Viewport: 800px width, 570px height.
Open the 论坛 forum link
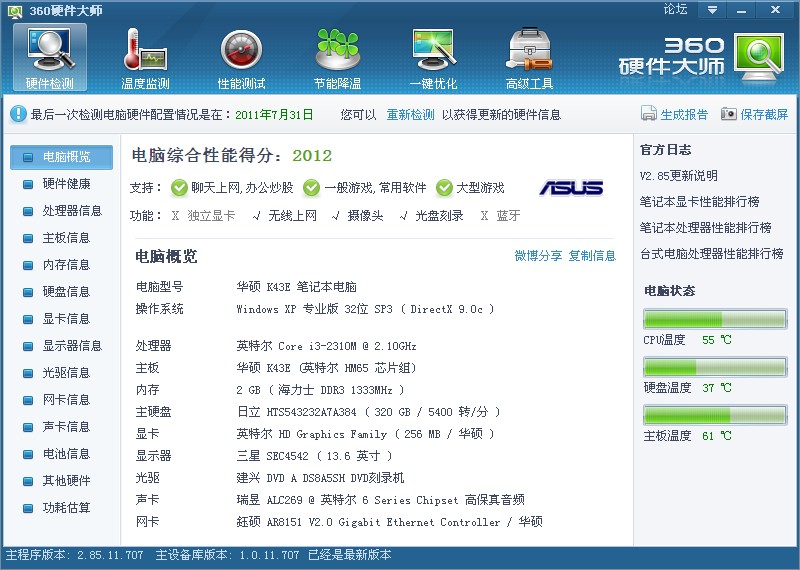pyautogui.click(x=675, y=9)
